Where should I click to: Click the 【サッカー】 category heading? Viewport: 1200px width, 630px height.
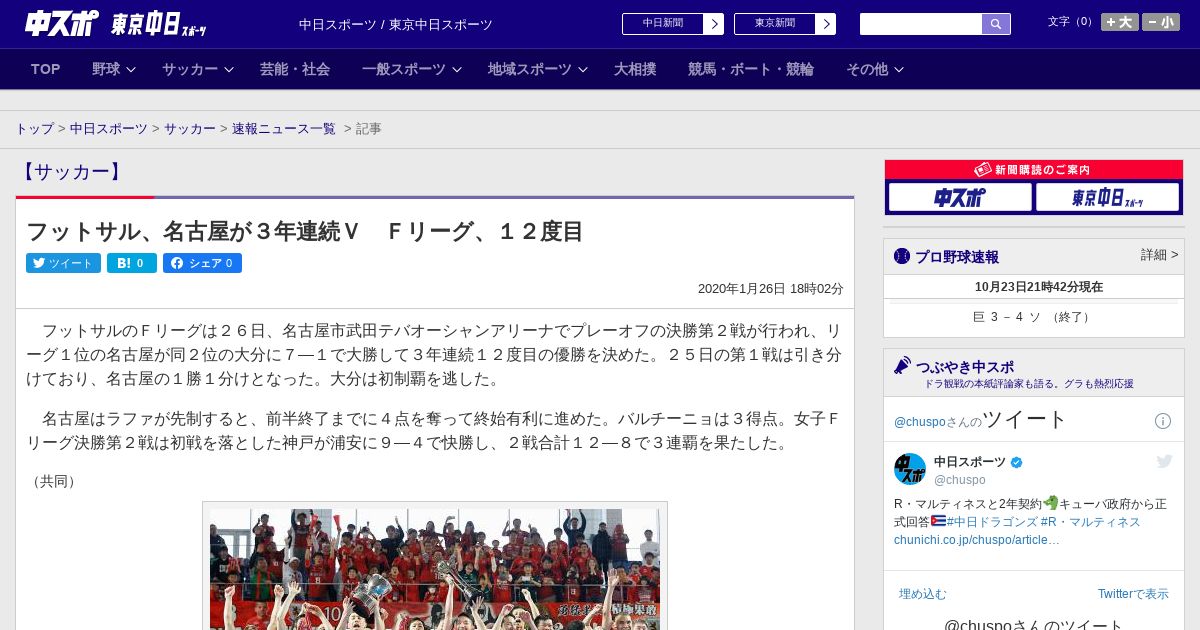click(72, 172)
